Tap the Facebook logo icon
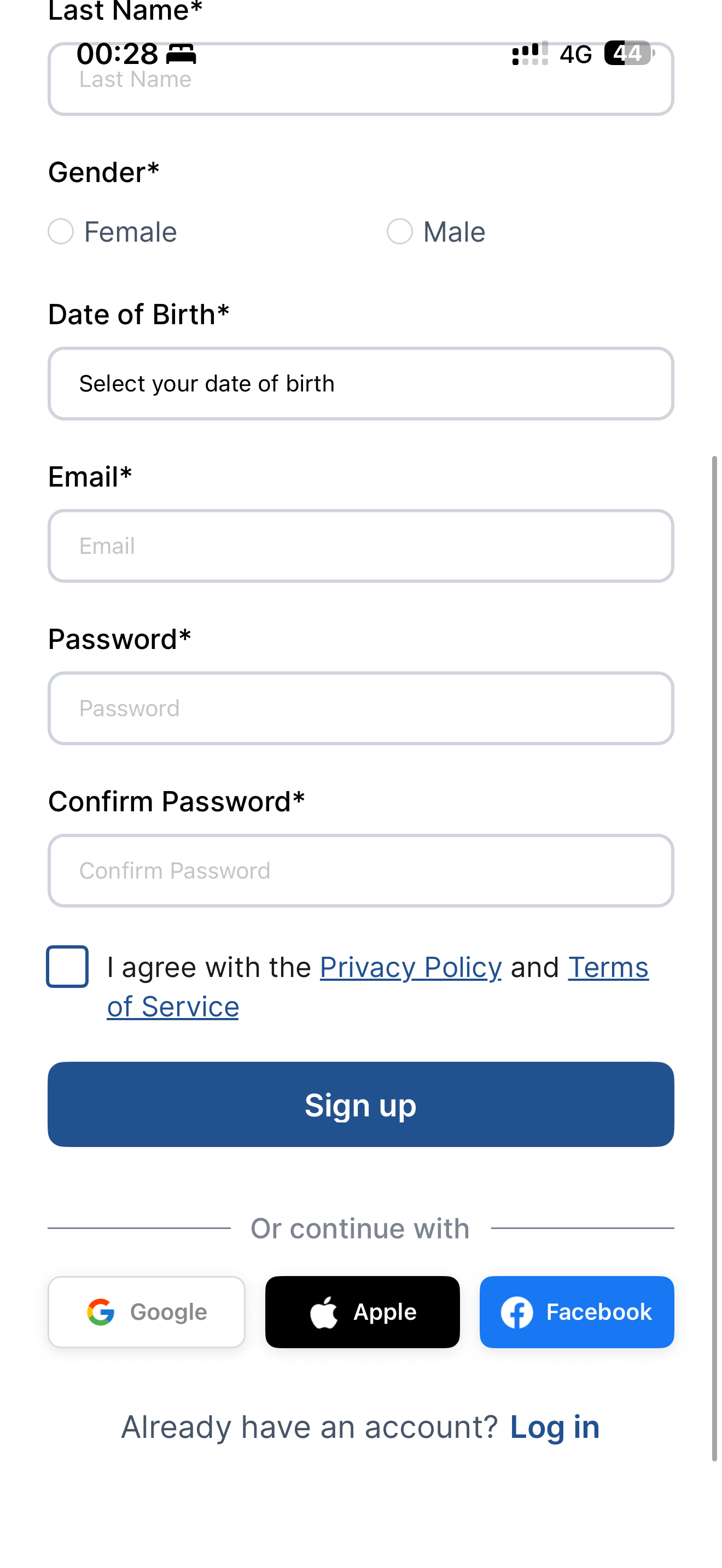Viewport: 722px width, 1568px height. (x=517, y=1312)
